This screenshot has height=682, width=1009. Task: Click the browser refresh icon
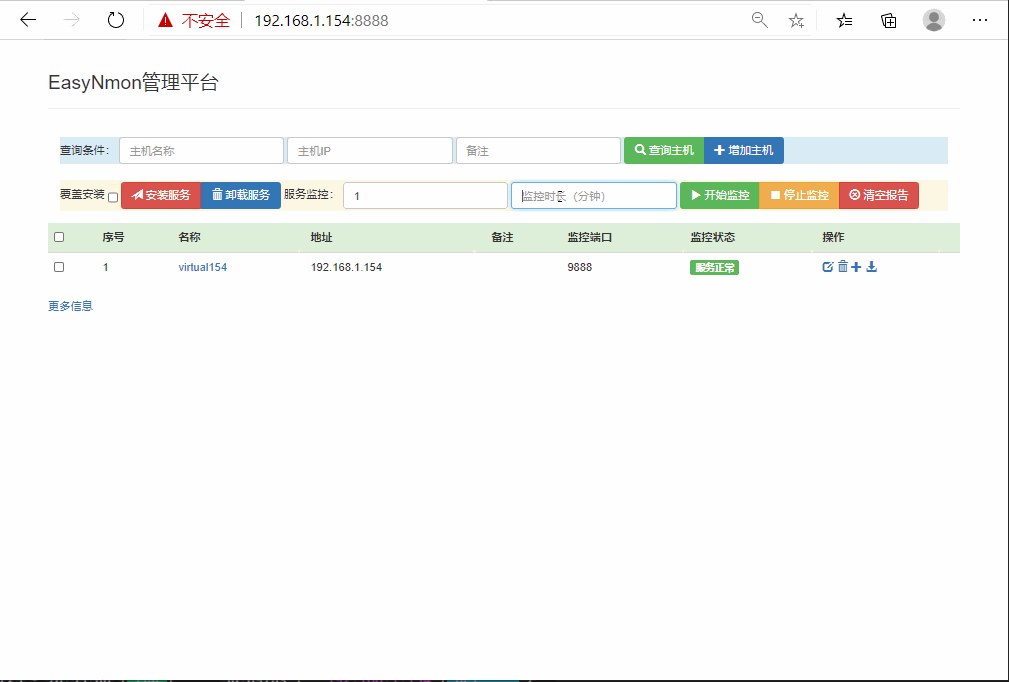click(116, 20)
